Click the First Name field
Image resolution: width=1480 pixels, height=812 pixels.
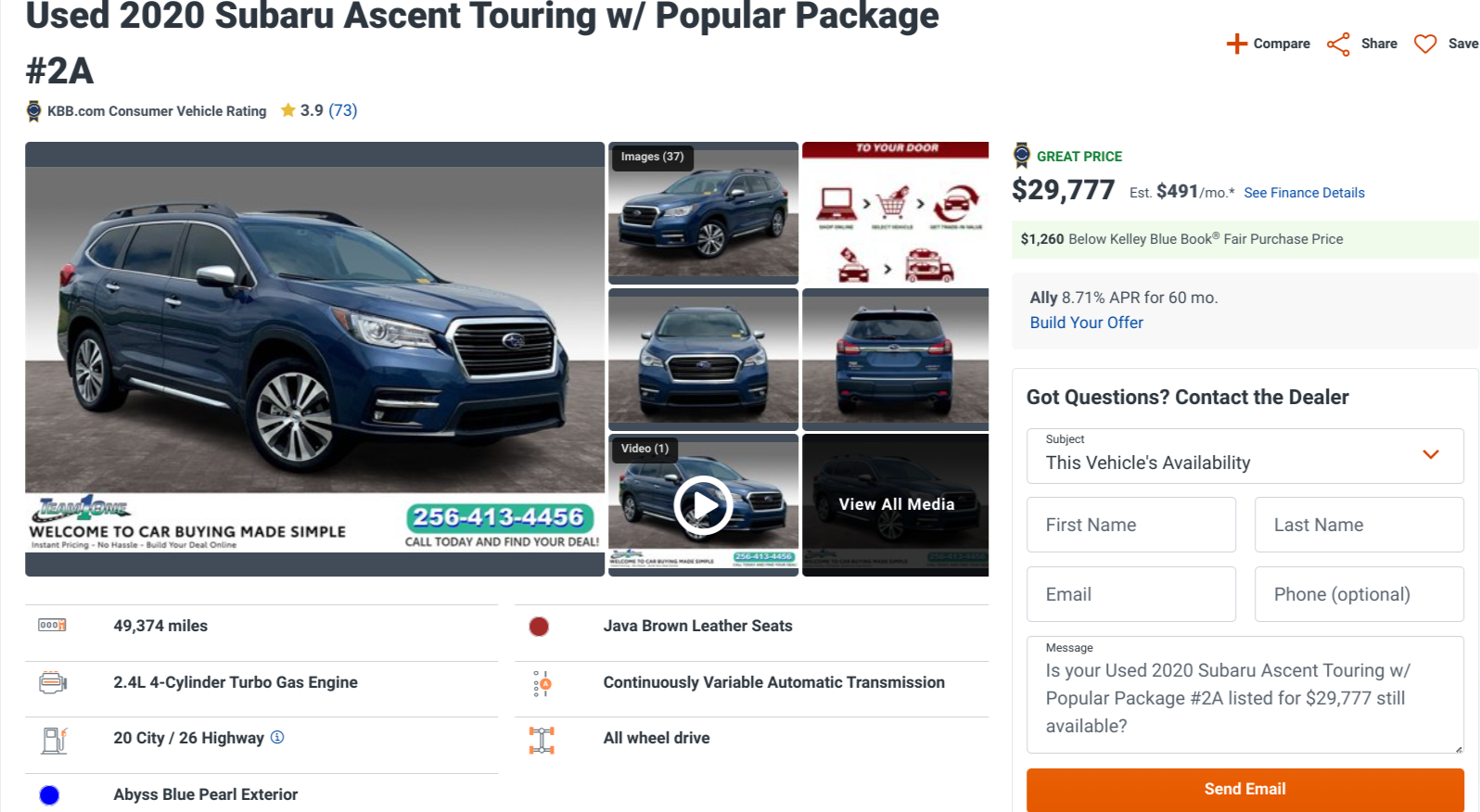1130,525
